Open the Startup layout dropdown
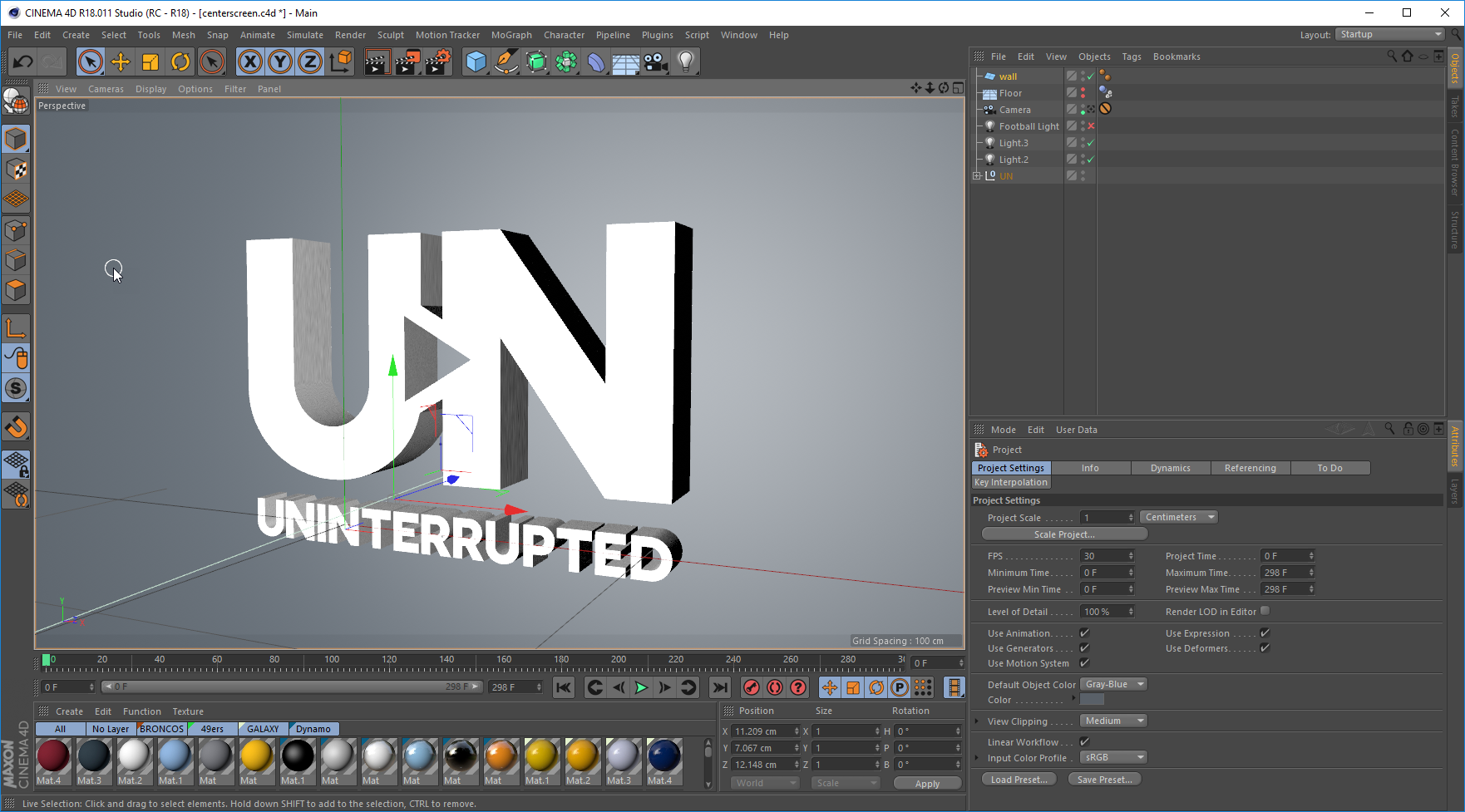The height and width of the screenshot is (812, 1465). 1389,35
